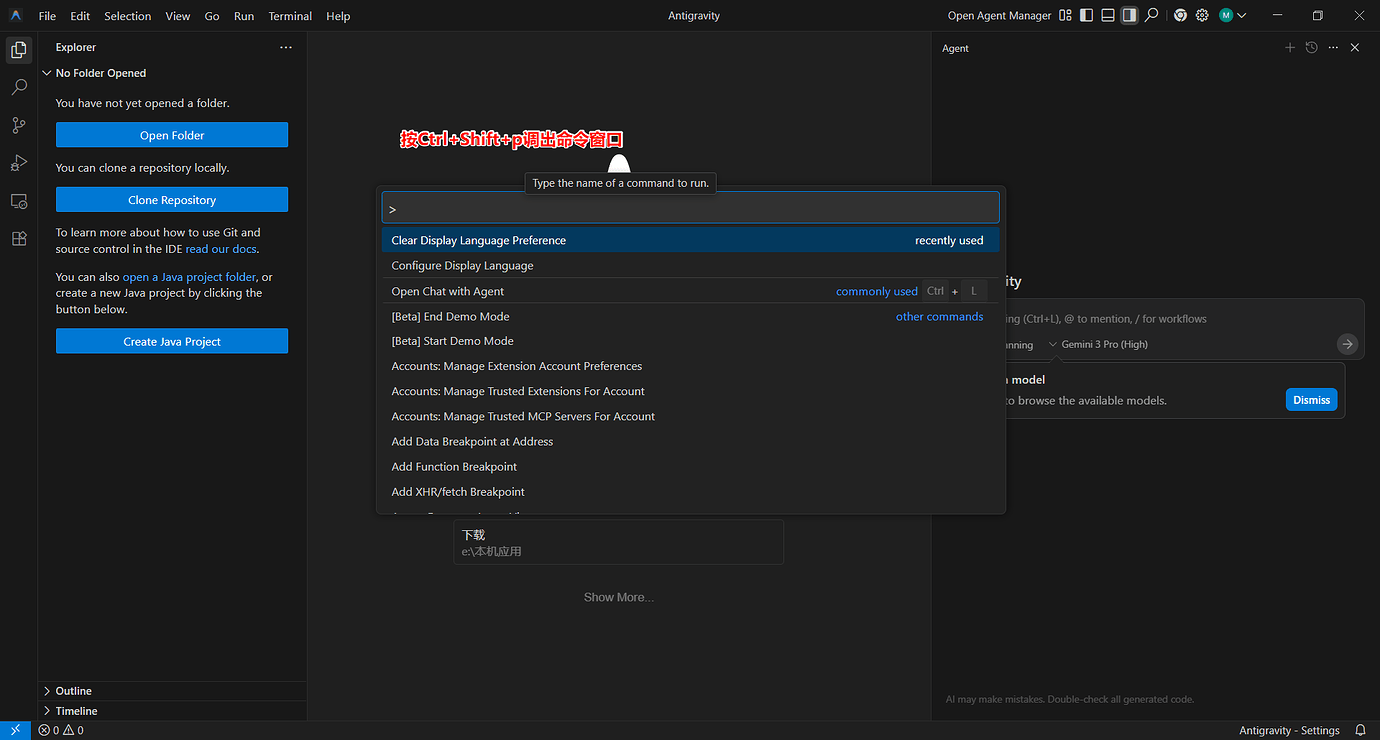Open the Terminal menu
This screenshot has height=740, width=1380.
click(290, 16)
